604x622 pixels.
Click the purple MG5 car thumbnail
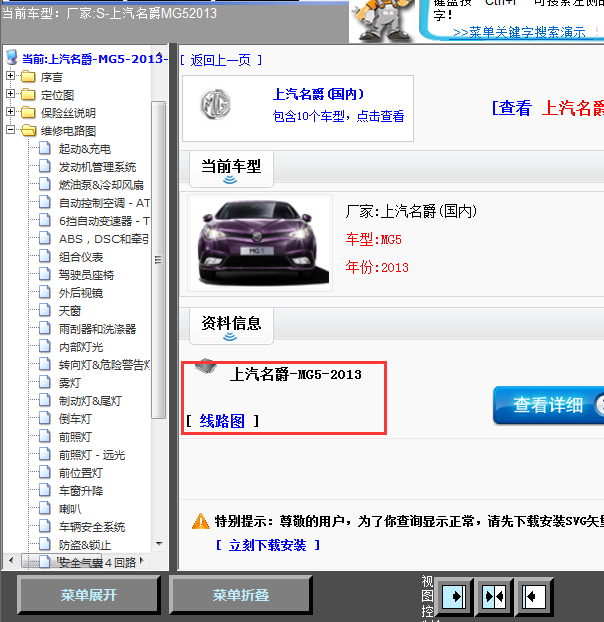(260, 243)
